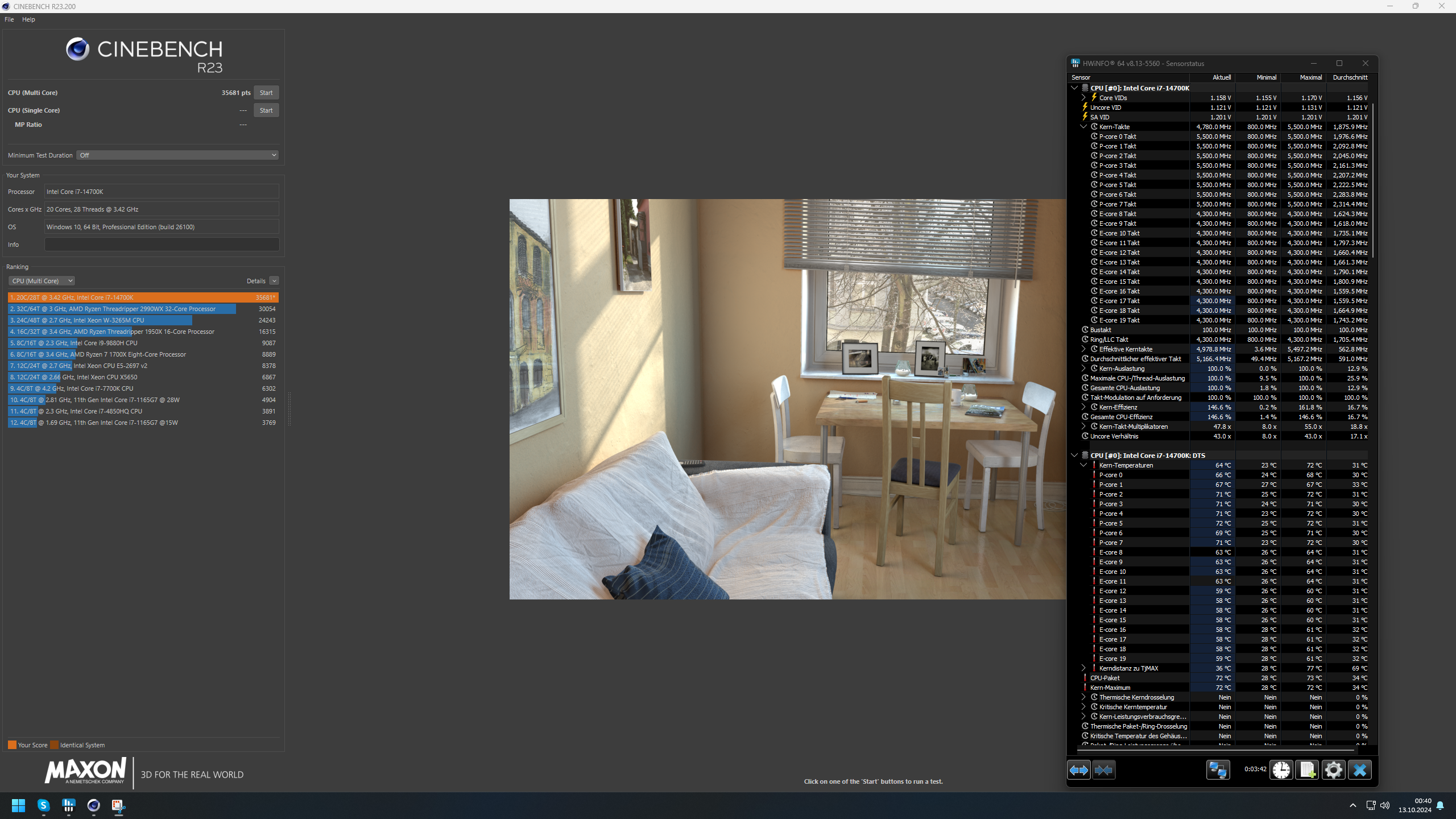Click the Cinebench CPU Multi Core Start button
The width and height of the screenshot is (1456, 819).
(266, 92)
